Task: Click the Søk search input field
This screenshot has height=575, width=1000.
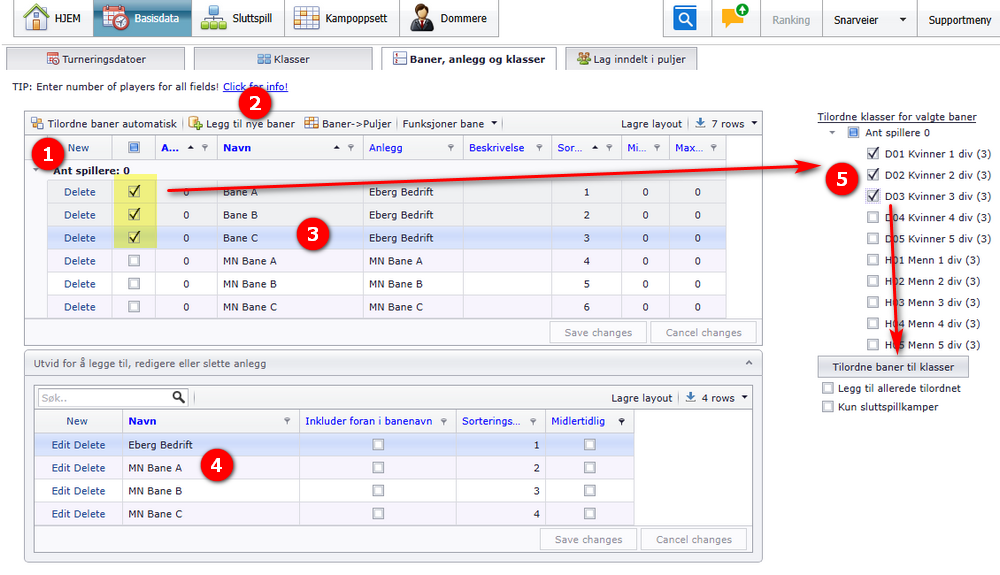Action: click(x=105, y=397)
